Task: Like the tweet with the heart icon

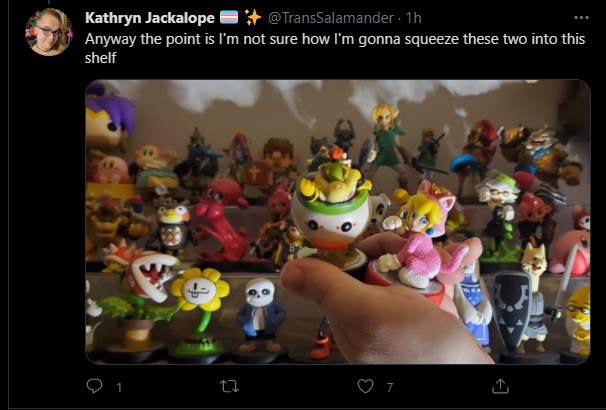Action: coord(365,386)
